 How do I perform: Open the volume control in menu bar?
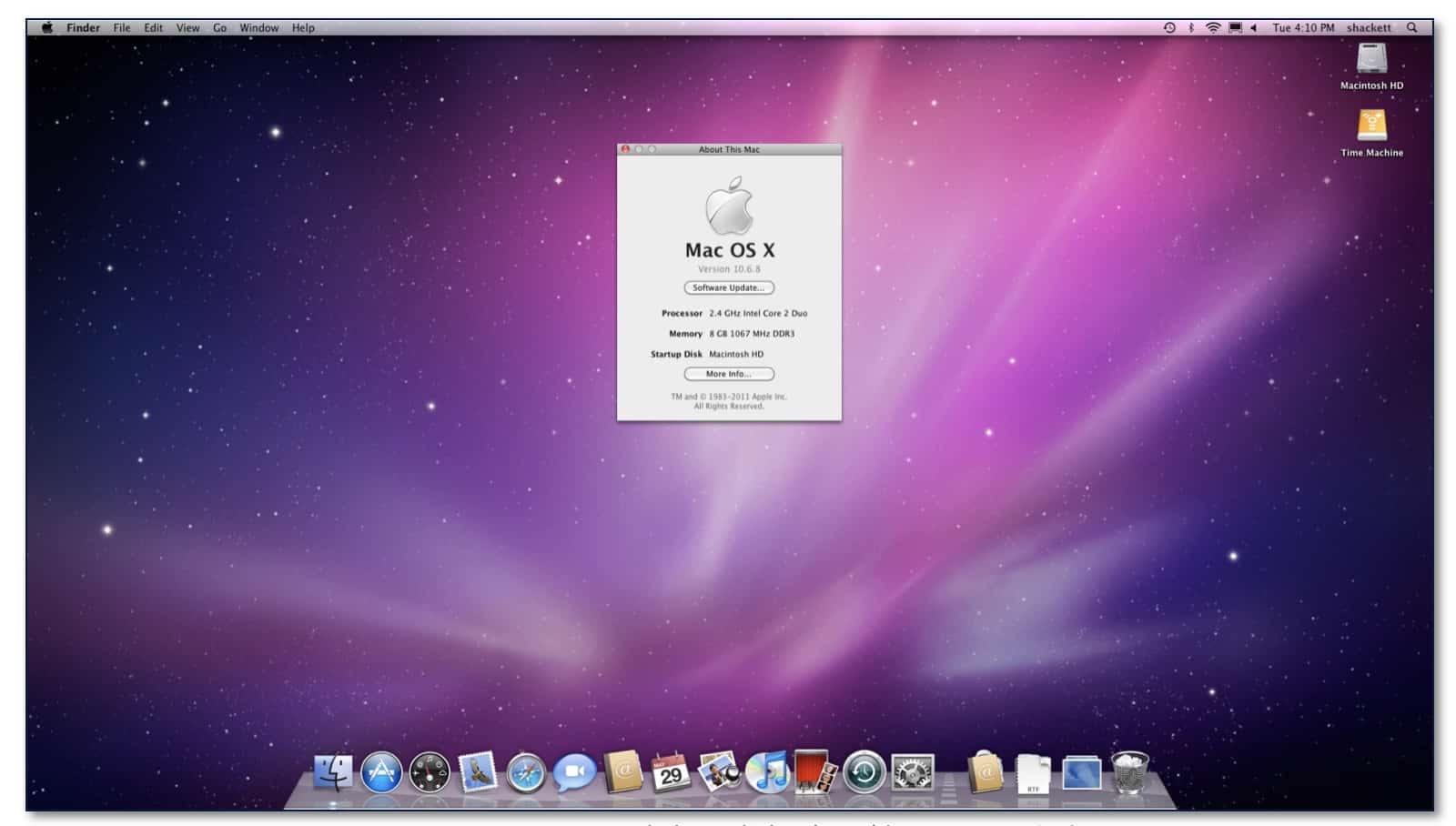(x=1254, y=27)
